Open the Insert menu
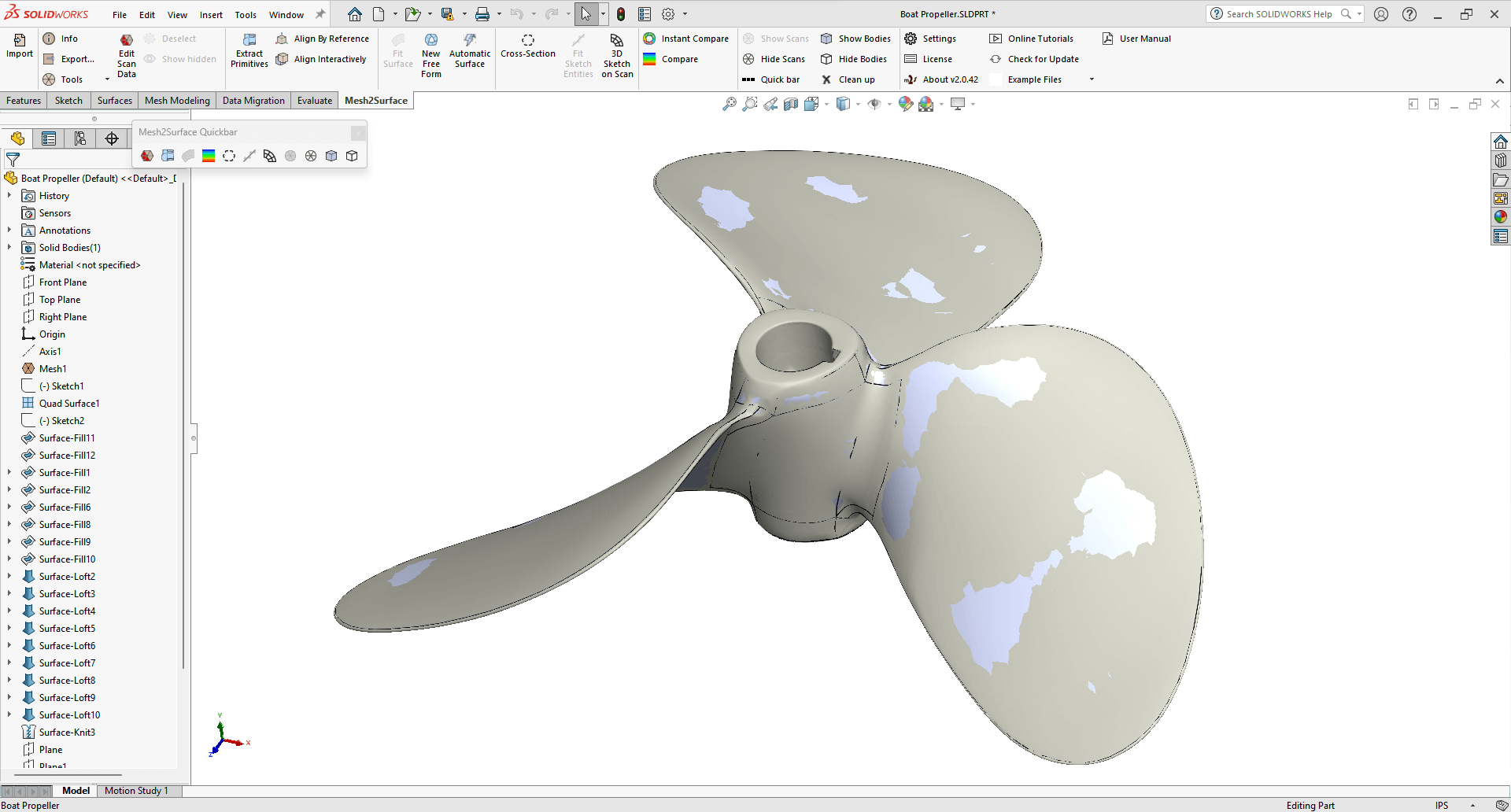 coord(211,15)
